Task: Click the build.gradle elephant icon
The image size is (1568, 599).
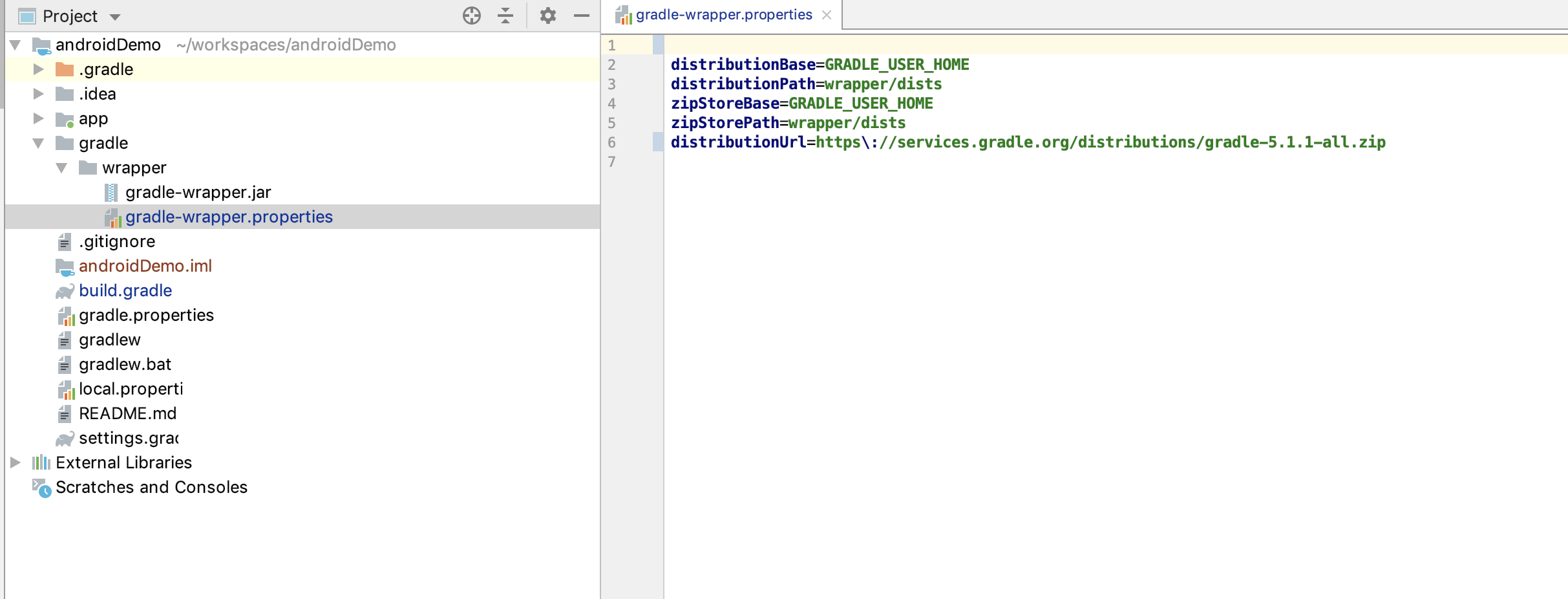Action: point(65,291)
